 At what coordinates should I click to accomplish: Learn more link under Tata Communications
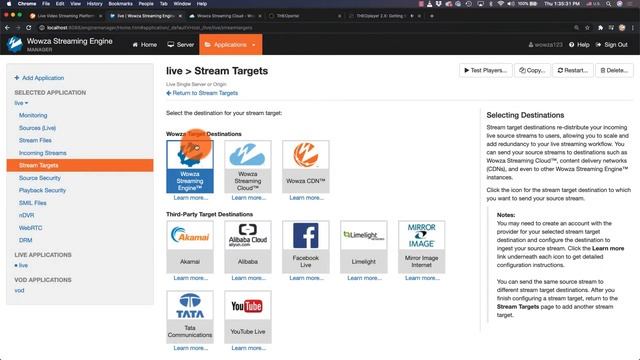191,348
